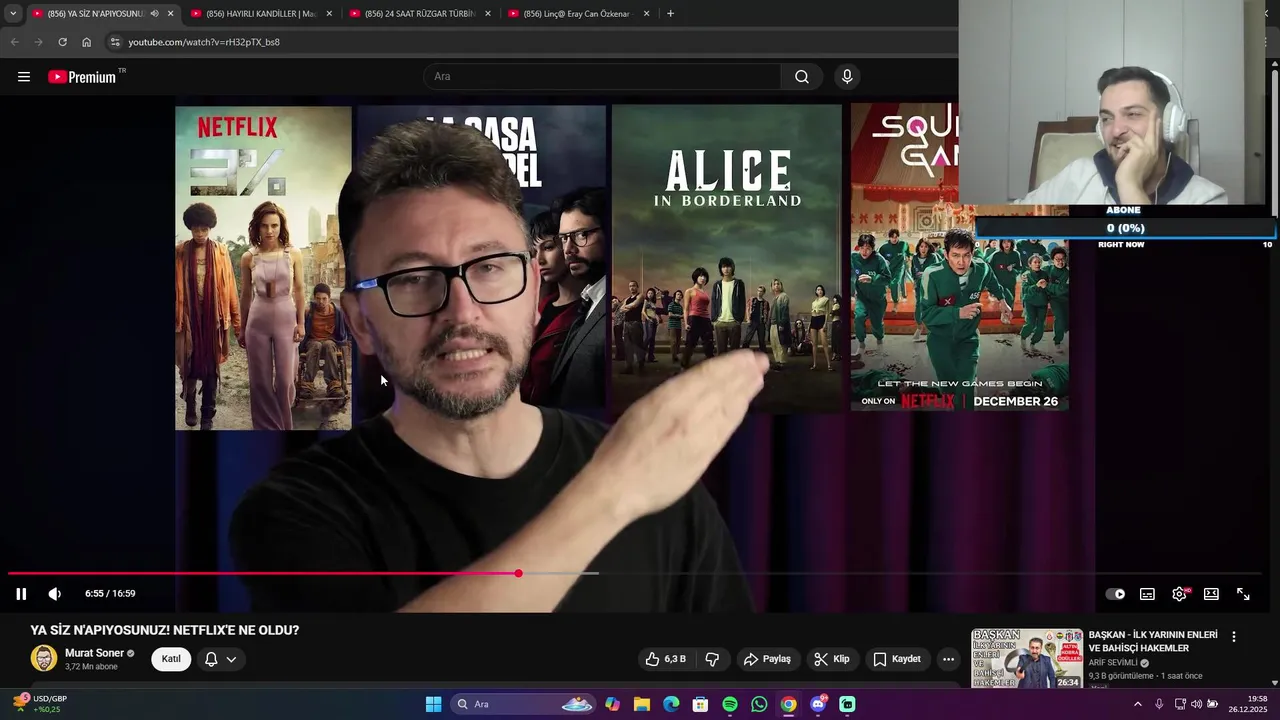1280x720 pixels.
Task: Click the search magnifier button
Action: coord(802,77)
